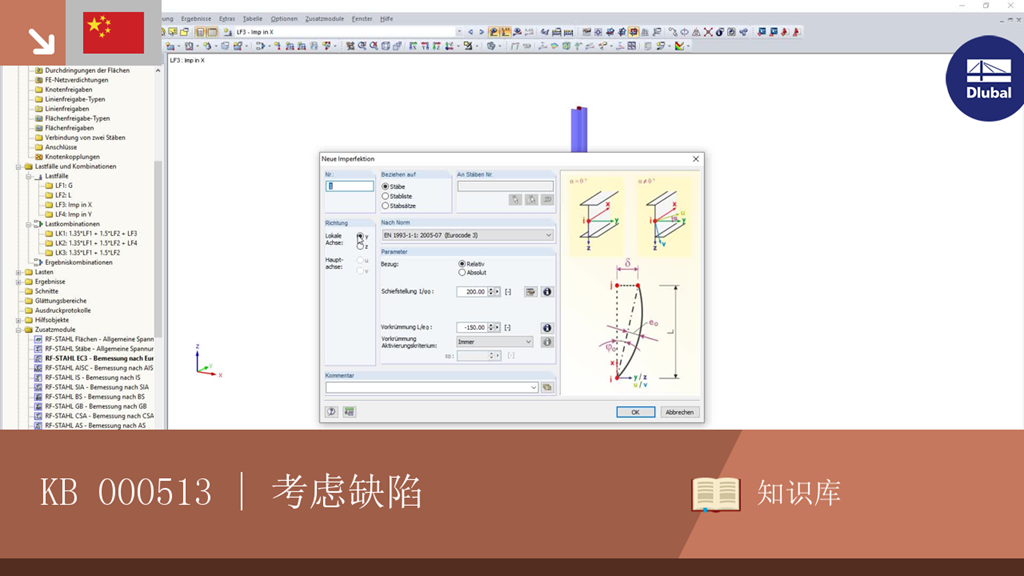Open the Kommentar dropdown list
Viewport: 1024px width, 576px height.
[533, 387]
